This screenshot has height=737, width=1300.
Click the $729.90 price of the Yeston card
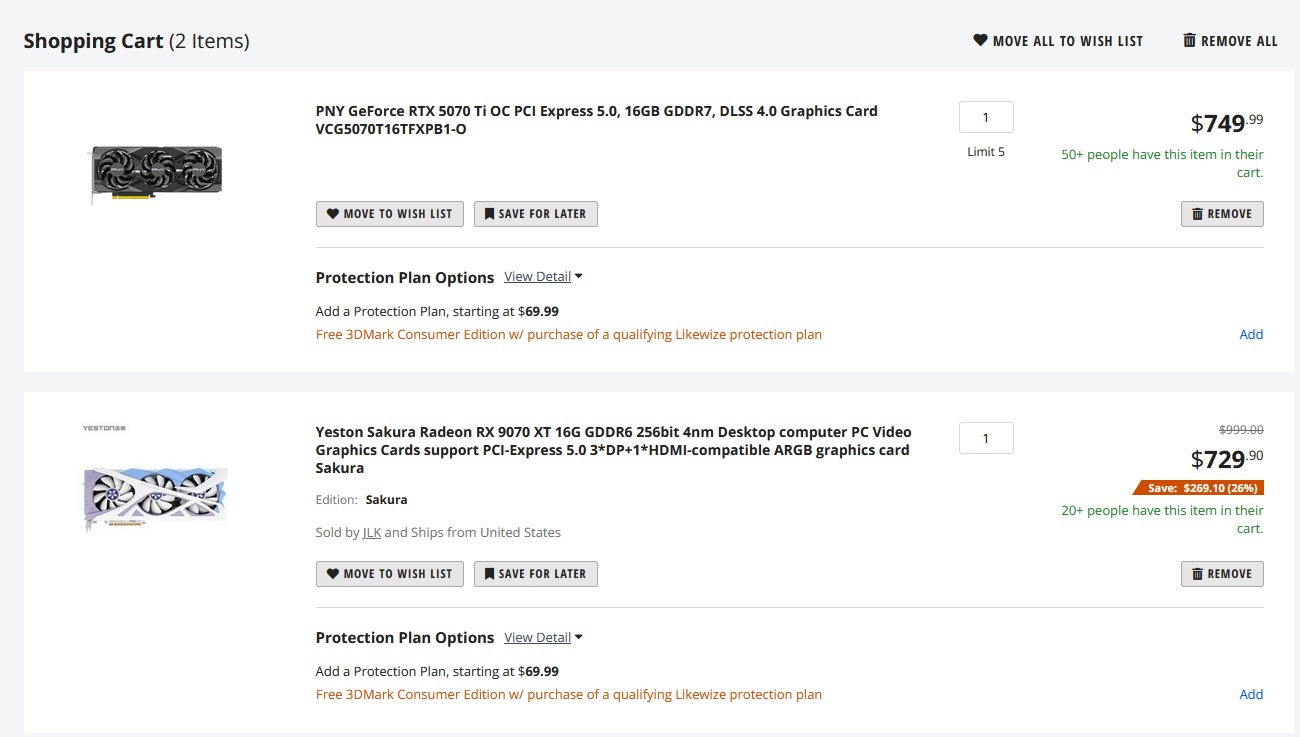pos(1227,459)
